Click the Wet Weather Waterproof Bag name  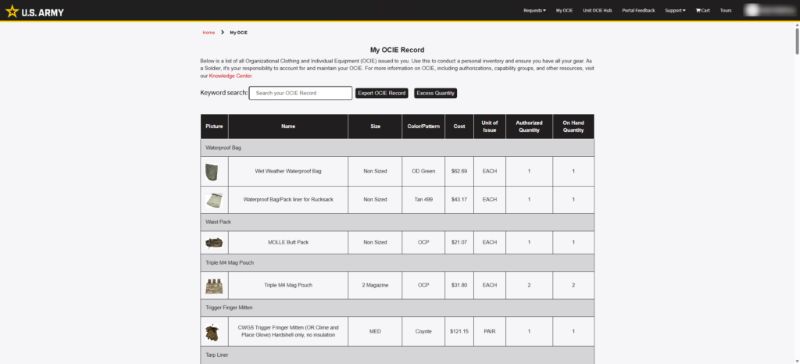click(x=288, y=172)
